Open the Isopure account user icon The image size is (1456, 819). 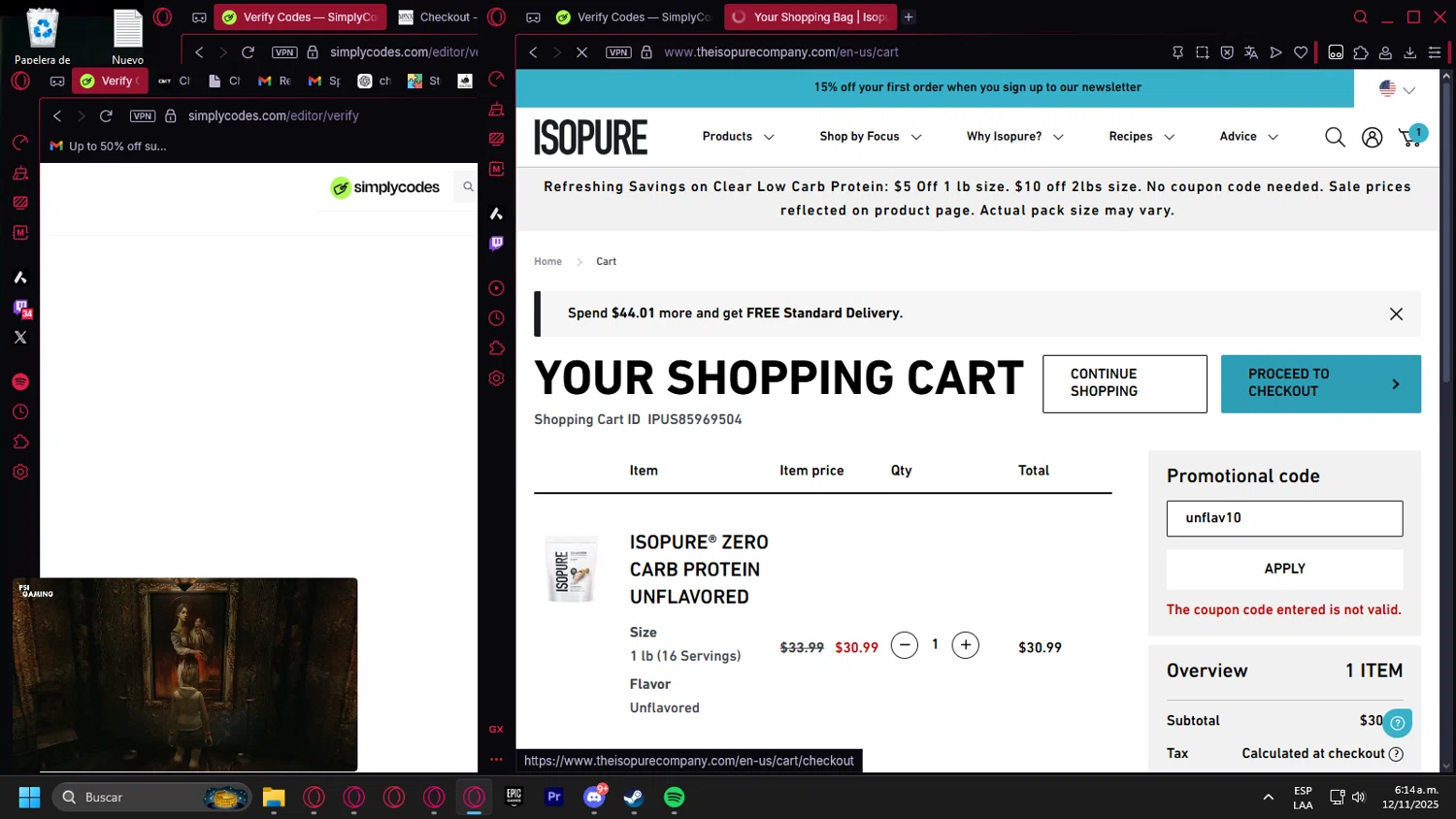(x=1372, y=137)
